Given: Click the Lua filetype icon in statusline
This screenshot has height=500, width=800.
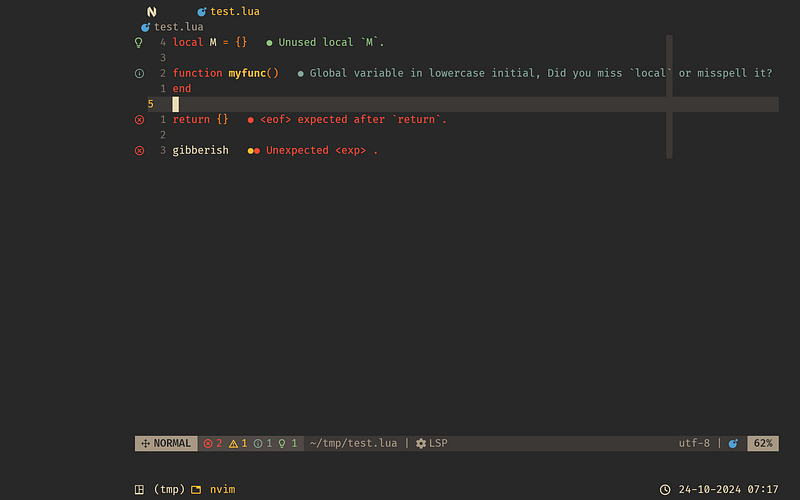Looking at the screenshot, I should coord(733,443).
